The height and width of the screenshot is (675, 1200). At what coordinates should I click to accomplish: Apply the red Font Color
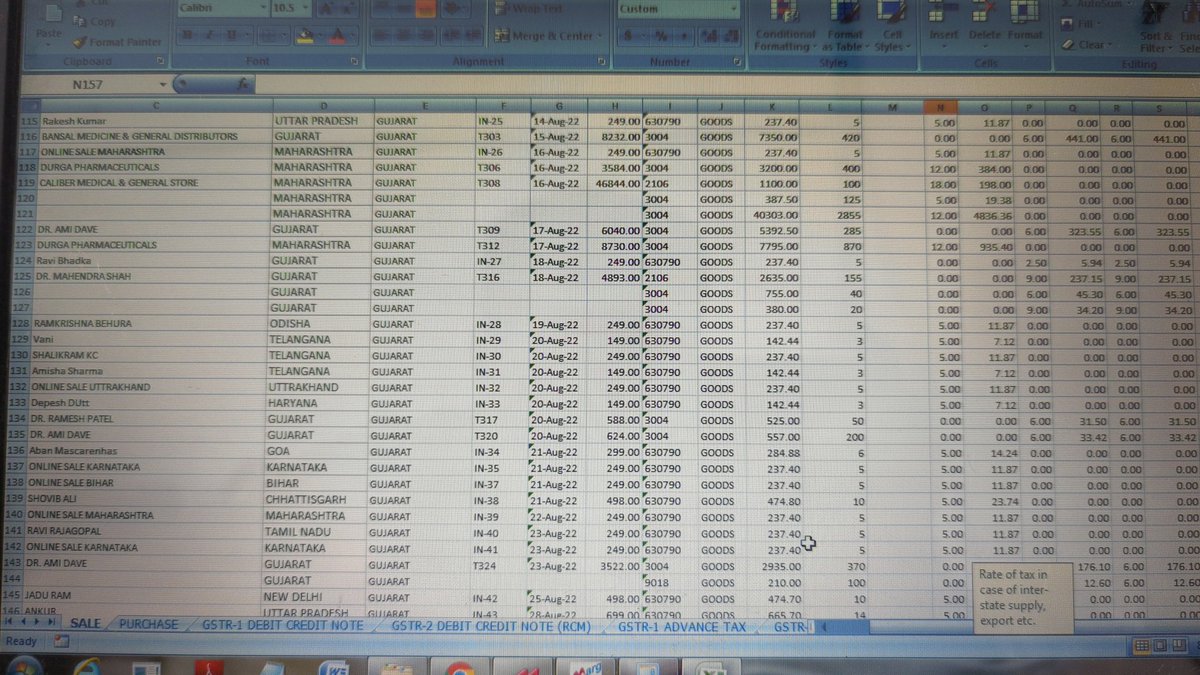tap(337, 36)
